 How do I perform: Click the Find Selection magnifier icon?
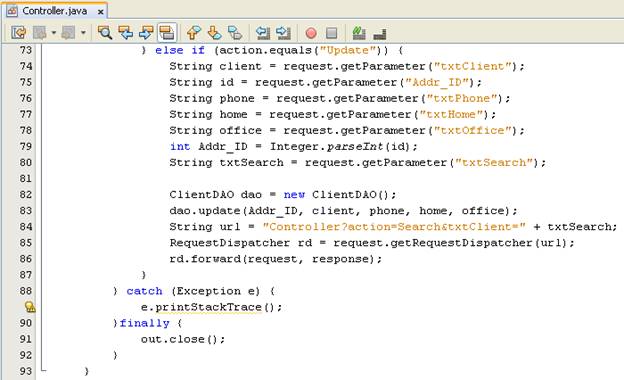[x=105, y=33]
